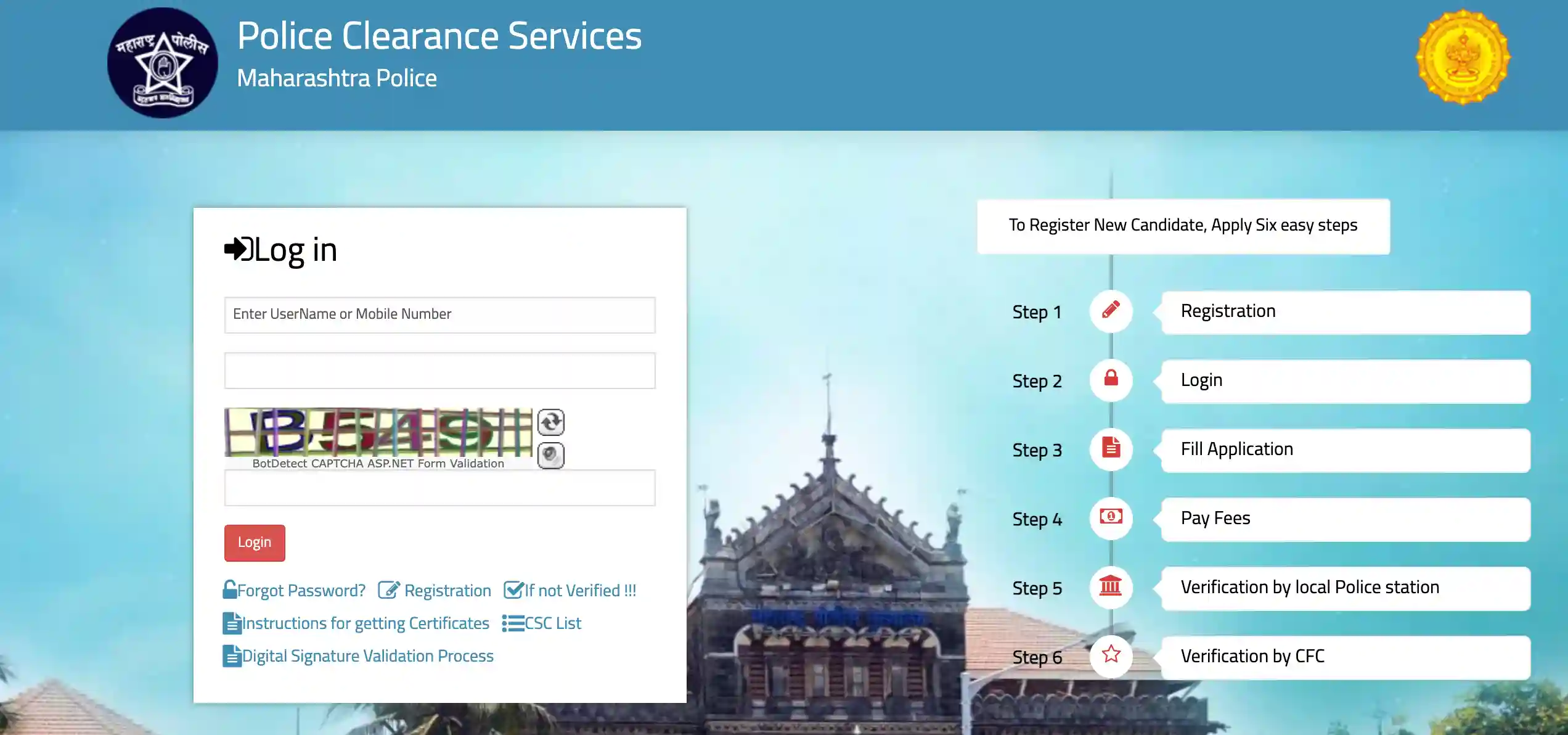Click BotDetect CAPTCHA ASP.NET Form Validation text

[378, 463]
